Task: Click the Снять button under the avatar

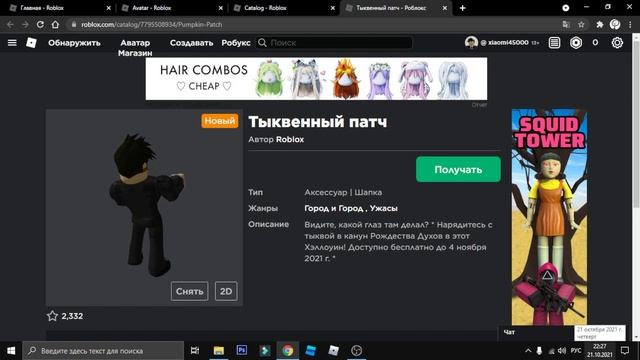Action: coord(189,291)
